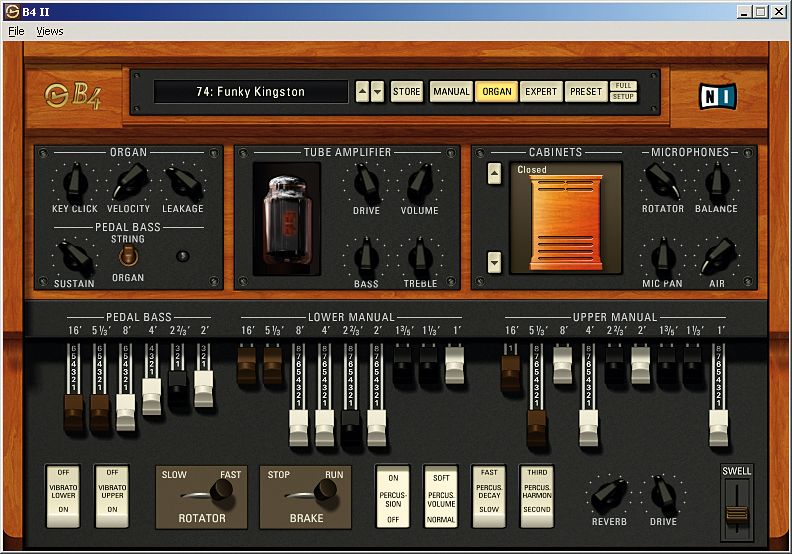The image size is (792, 554).
Task: Switch to the Manual view
Action: pos(452,92)
